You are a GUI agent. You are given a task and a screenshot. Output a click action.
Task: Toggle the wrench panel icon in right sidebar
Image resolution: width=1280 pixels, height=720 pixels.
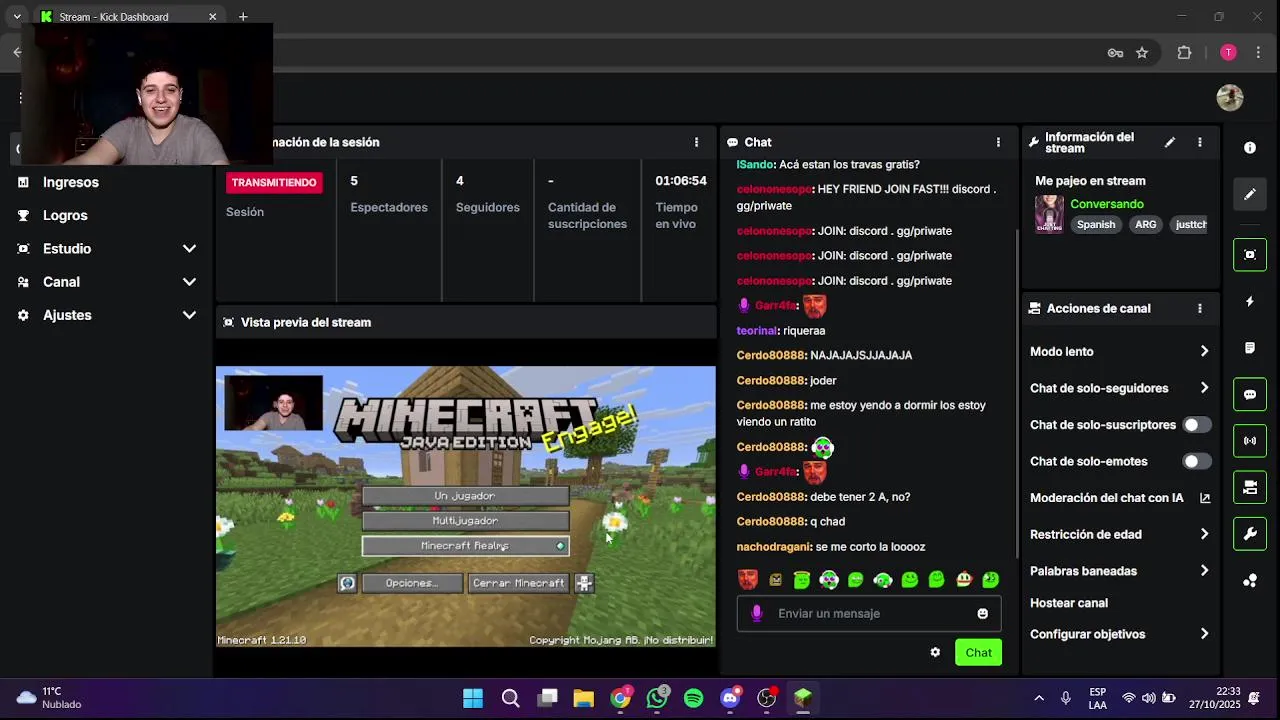click(x=1250, y=534)
